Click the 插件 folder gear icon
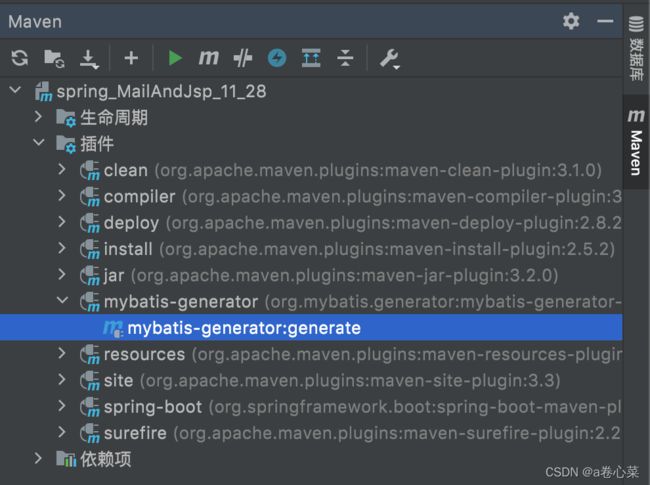The image size is (650, 485). coord(66,144)
